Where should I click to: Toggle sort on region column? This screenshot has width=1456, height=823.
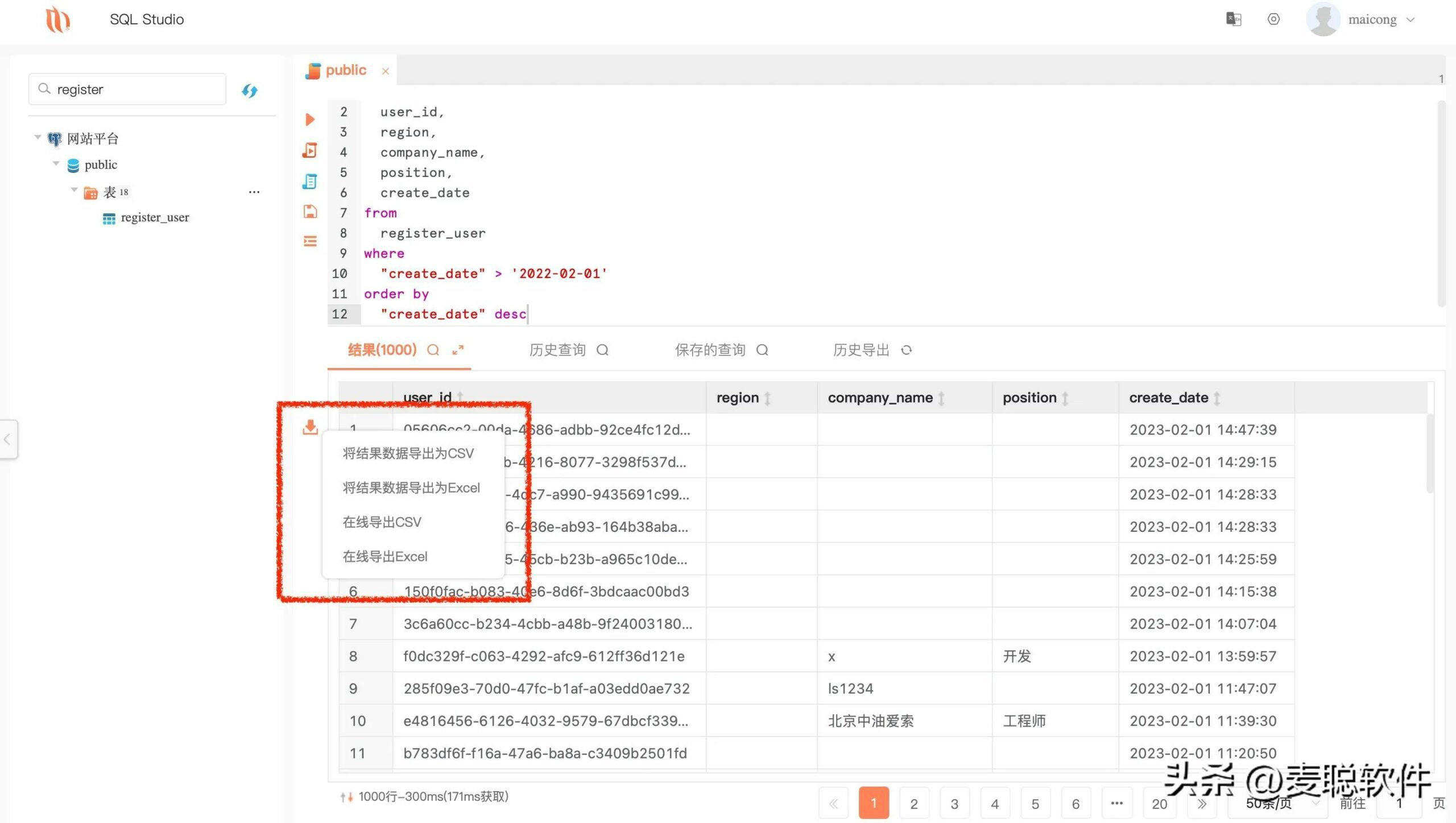click(767, 398)
